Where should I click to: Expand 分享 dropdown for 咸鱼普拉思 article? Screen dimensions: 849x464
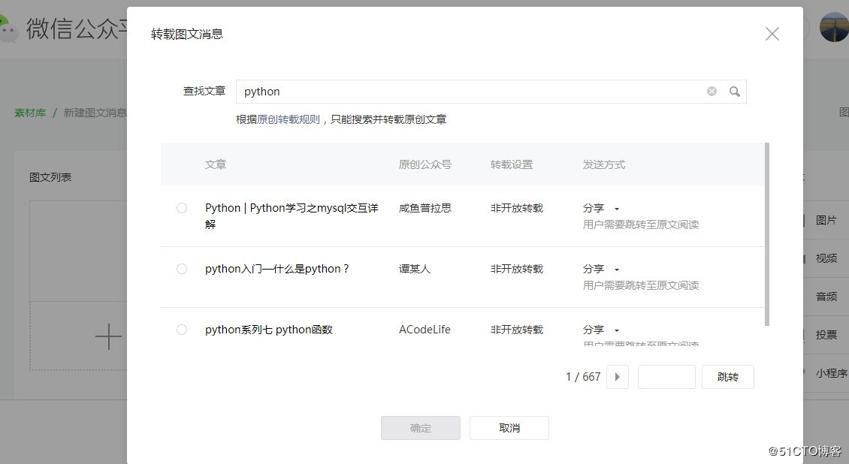[601, 208]
